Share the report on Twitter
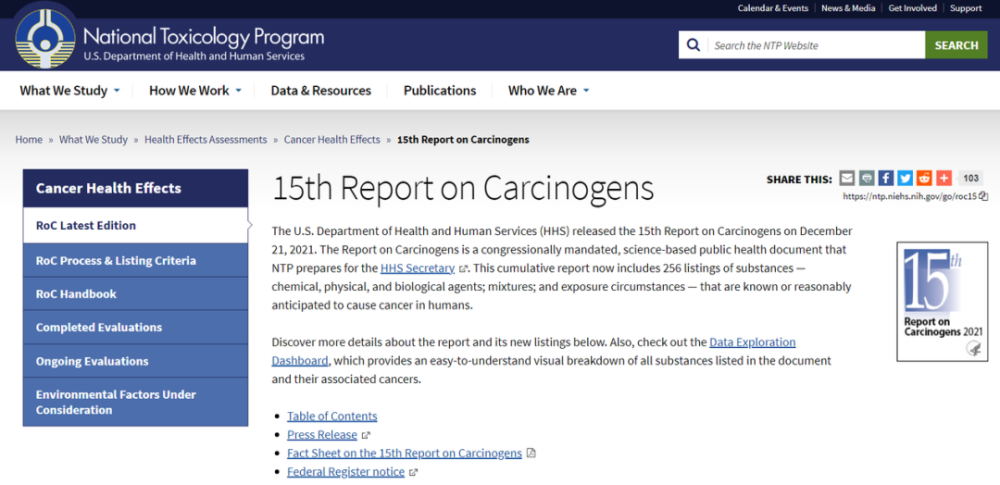Screen dimensions: 1000x485 click(x=904, y=179)
